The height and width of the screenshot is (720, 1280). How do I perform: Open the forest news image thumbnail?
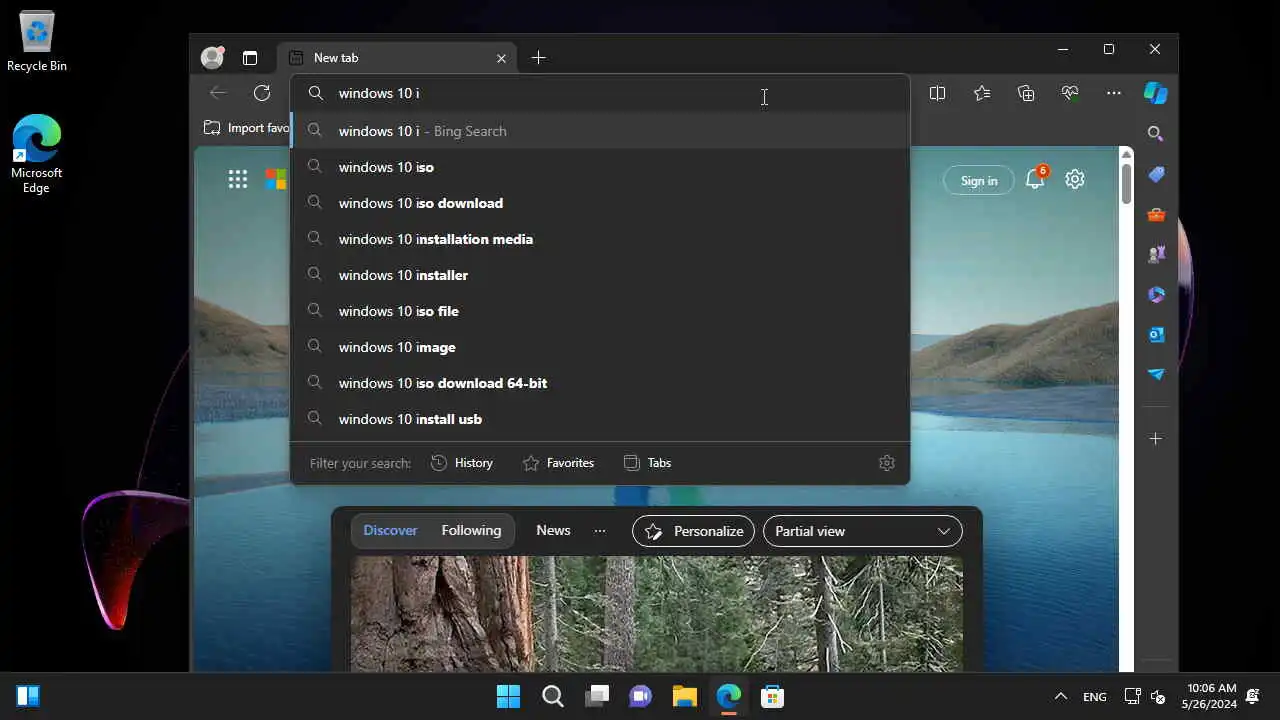[656, 614]
